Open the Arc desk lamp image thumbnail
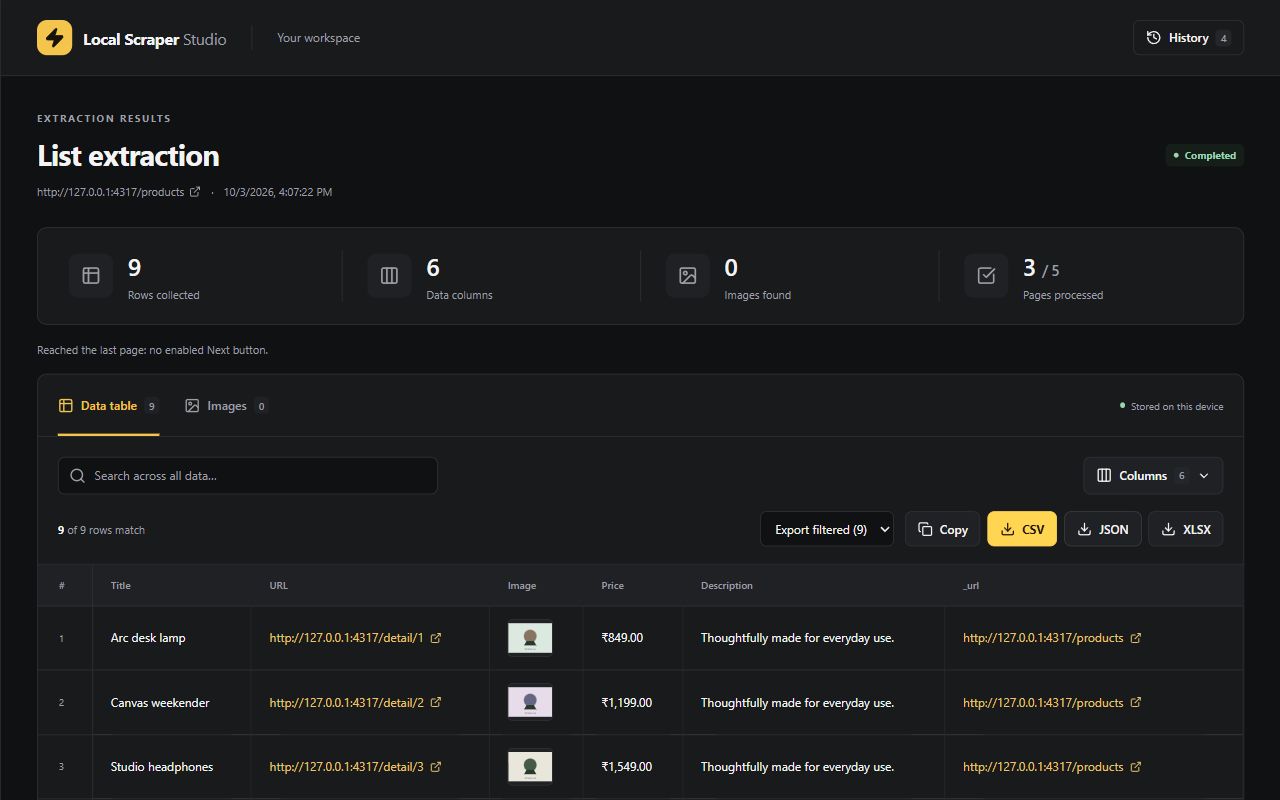 point(530,638)
